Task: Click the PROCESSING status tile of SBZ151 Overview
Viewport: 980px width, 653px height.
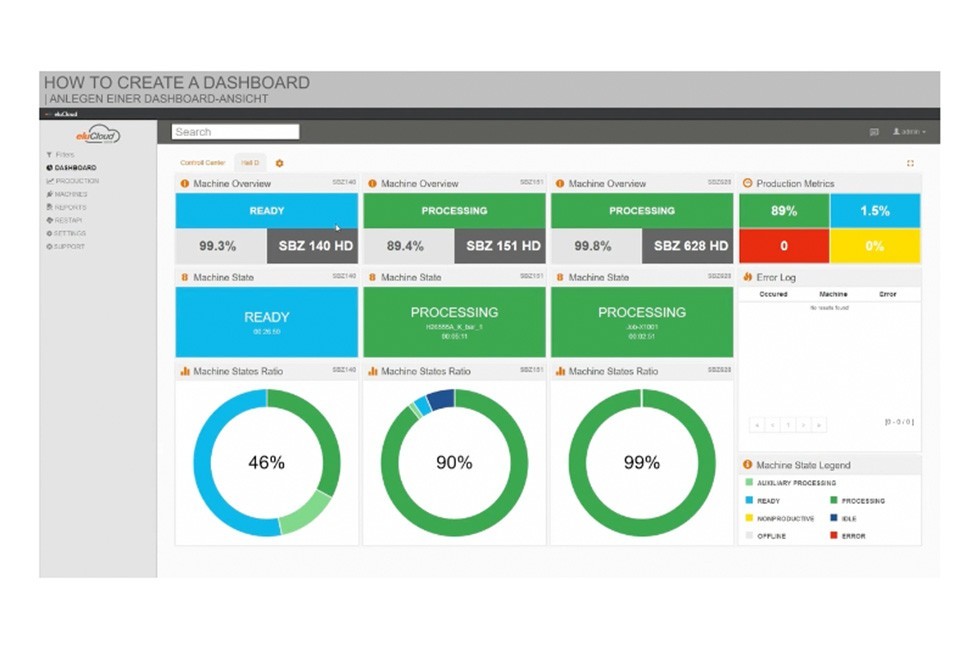Action: 454,211
